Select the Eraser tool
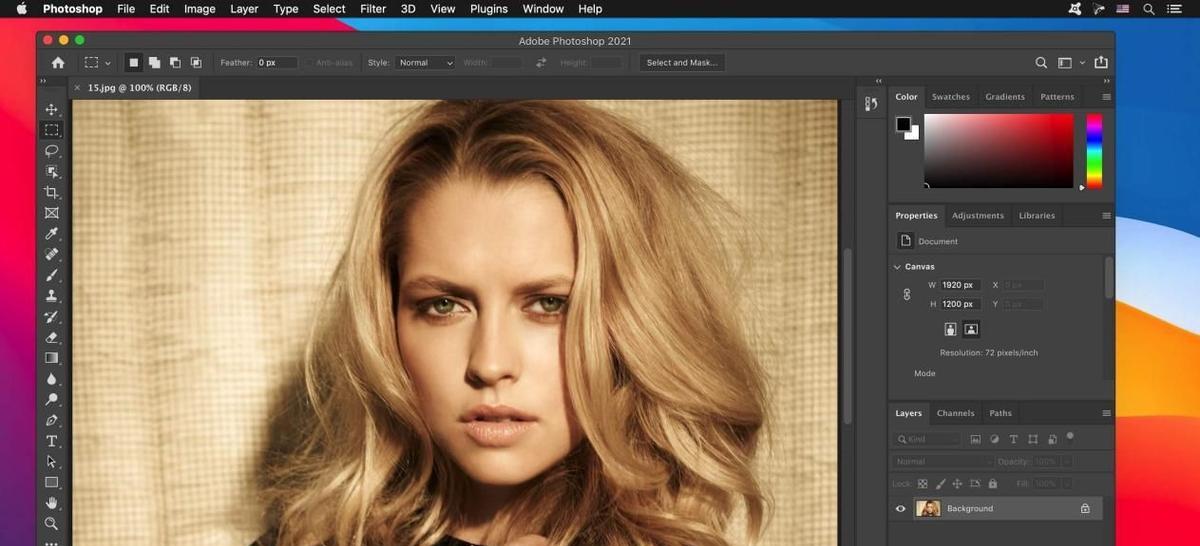Image resolution: width=1200 pixels, height=546 pixels. pos(52,337)
